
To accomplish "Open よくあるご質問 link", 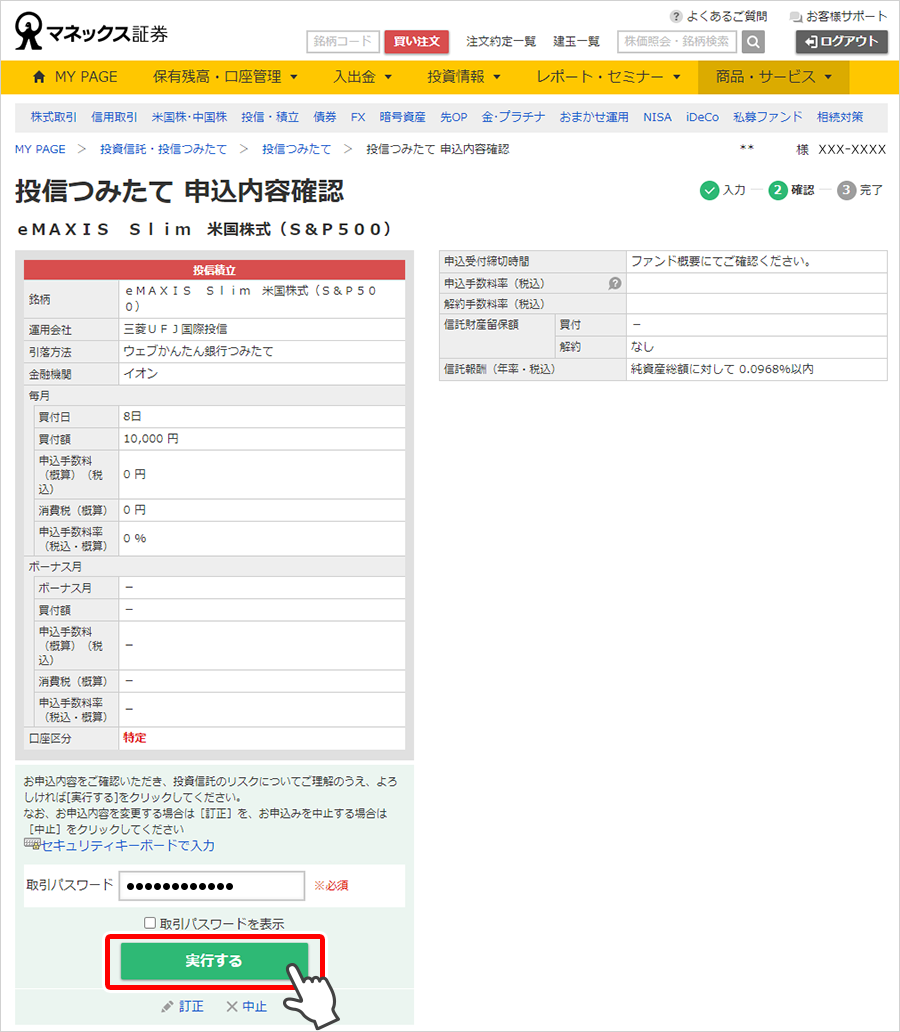I will pos(727,16).
